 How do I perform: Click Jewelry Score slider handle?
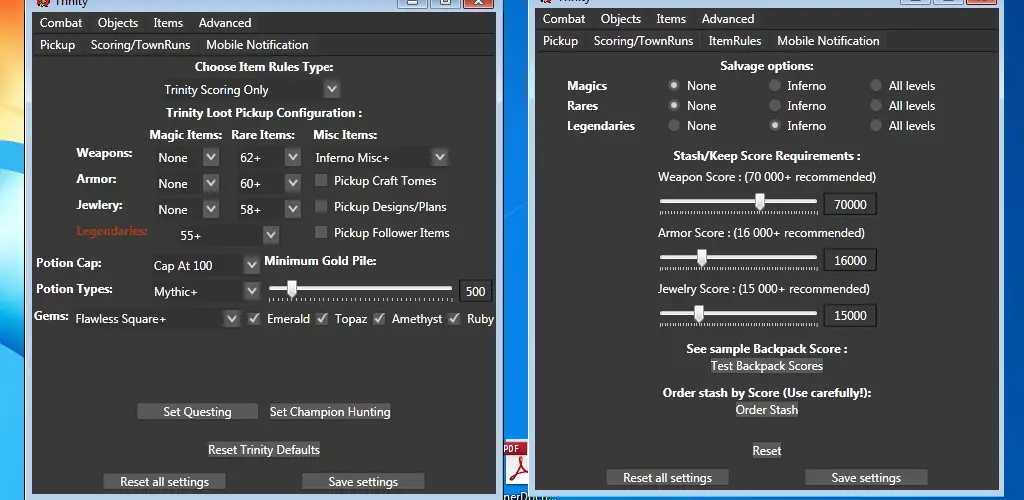[699, 313]
